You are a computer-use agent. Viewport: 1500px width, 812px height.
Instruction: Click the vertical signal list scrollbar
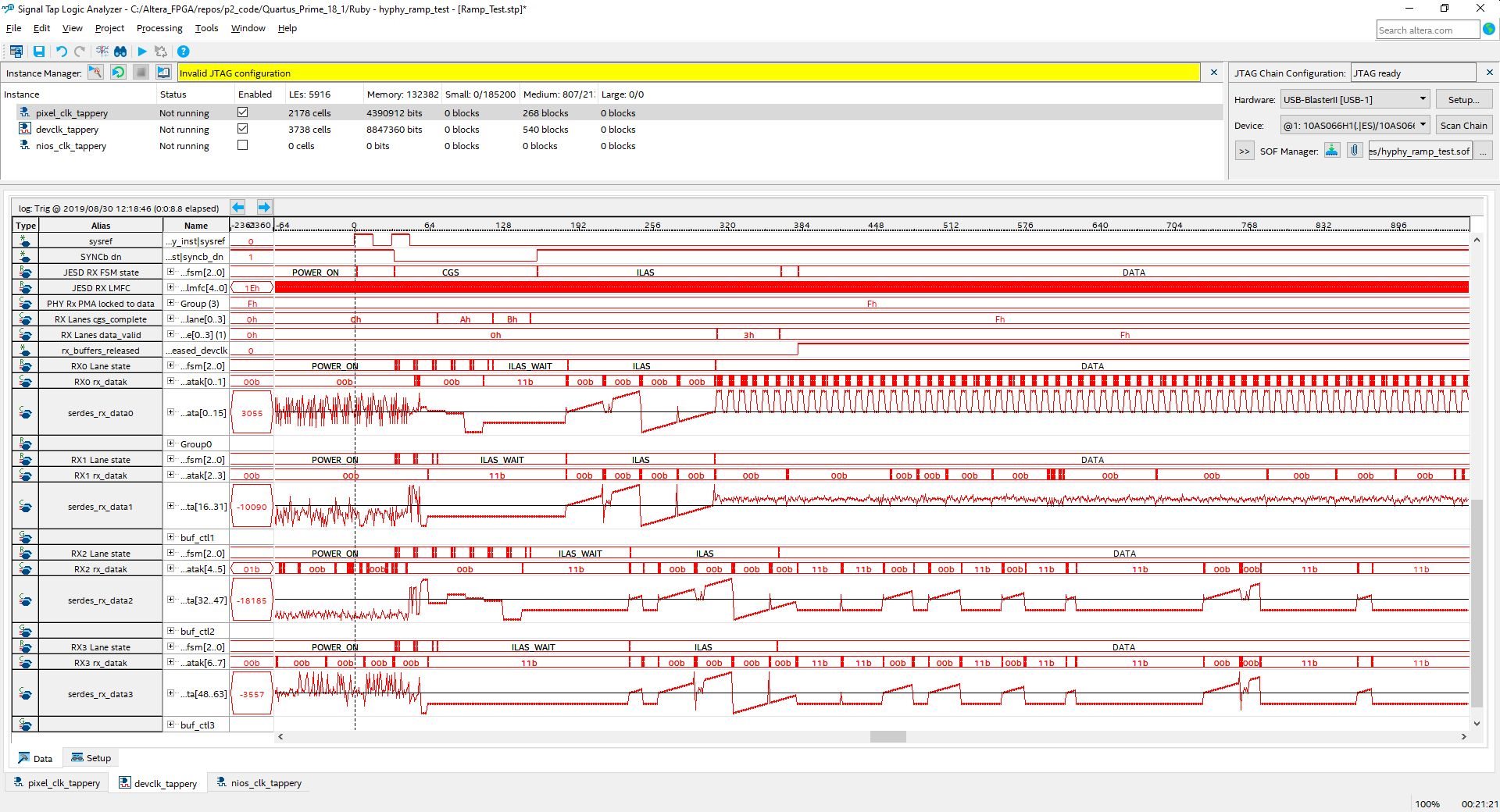coord(1477,604)
